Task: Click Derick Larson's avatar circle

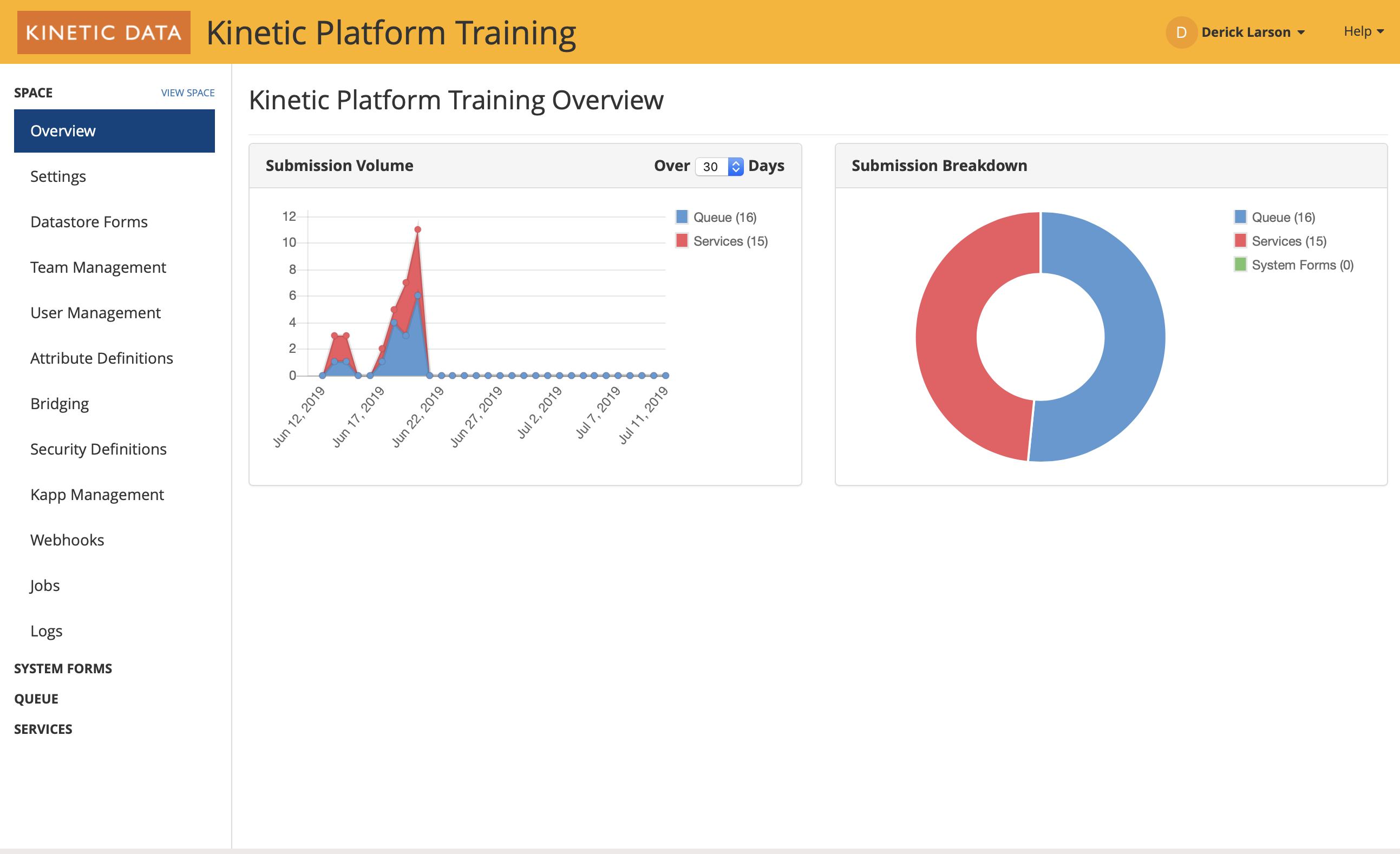Action: coord(1181,32)
